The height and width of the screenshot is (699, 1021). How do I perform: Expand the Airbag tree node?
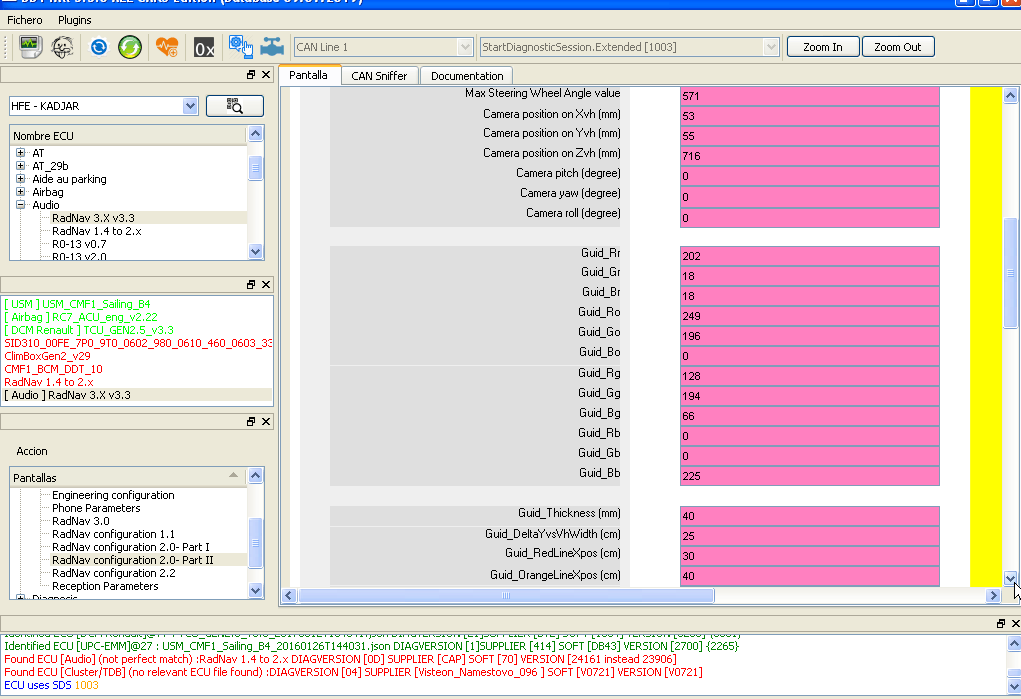(20, 192)
